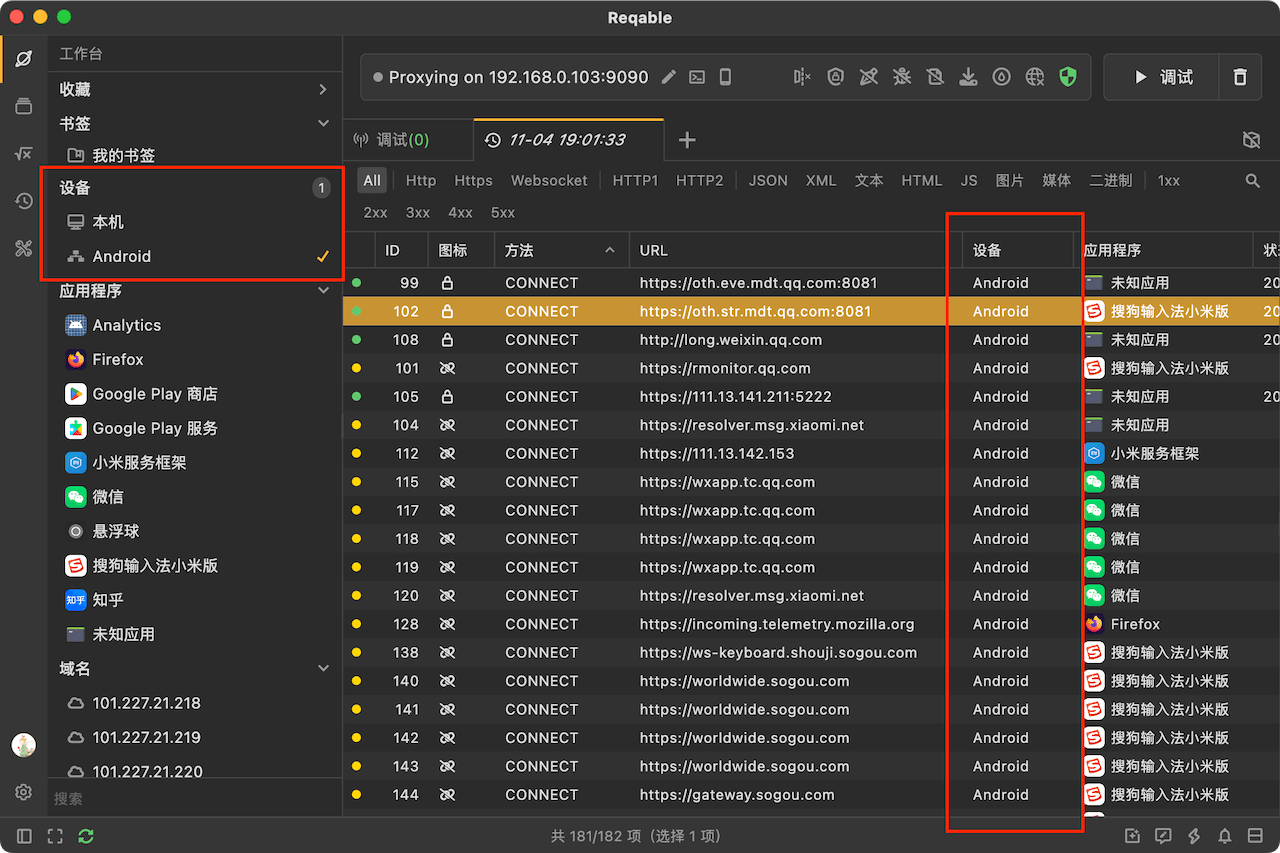The image size is (1280, 853).
Task: Click the 搜索 search field in sidebar
Action: (190, 799)
